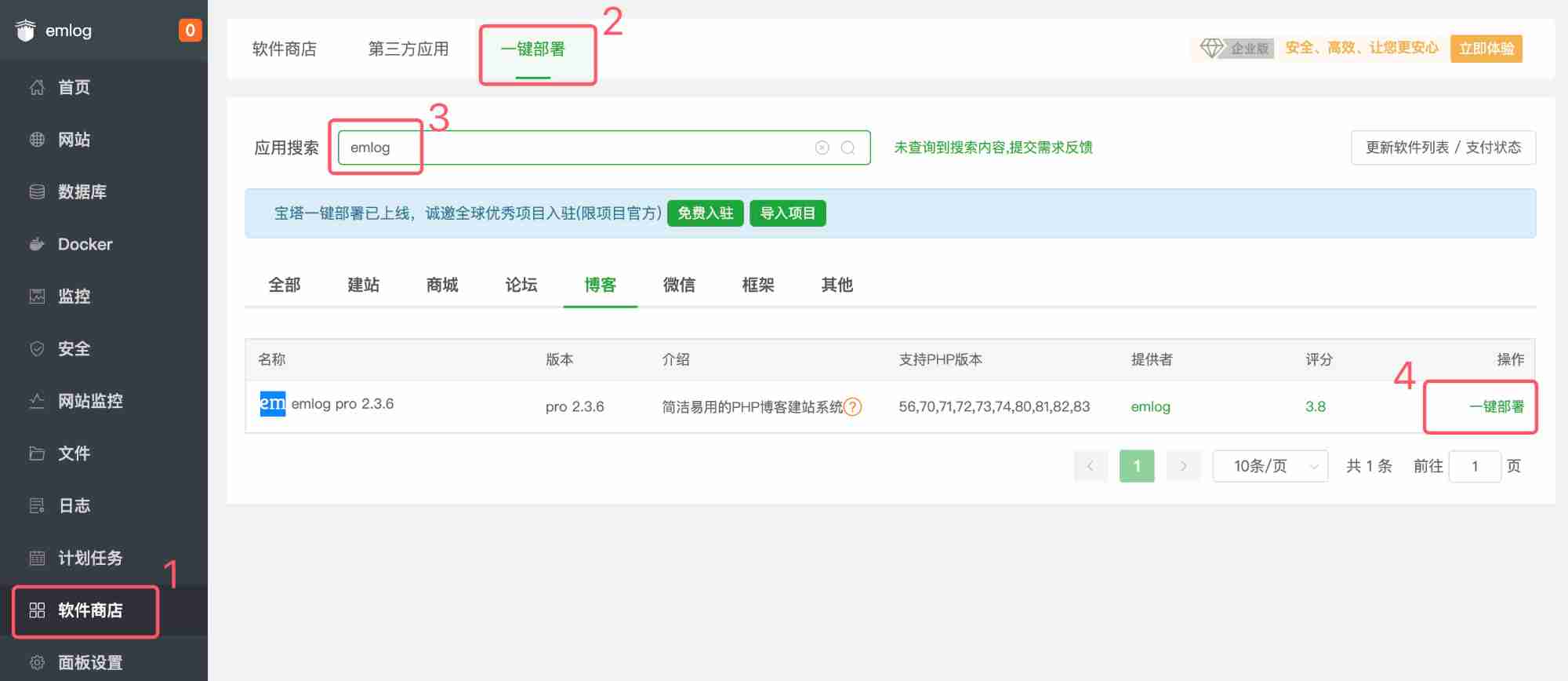1568x681 pixels.
Task: Expand the 10条/页 page size dropdown
Action: [1269, 466]
